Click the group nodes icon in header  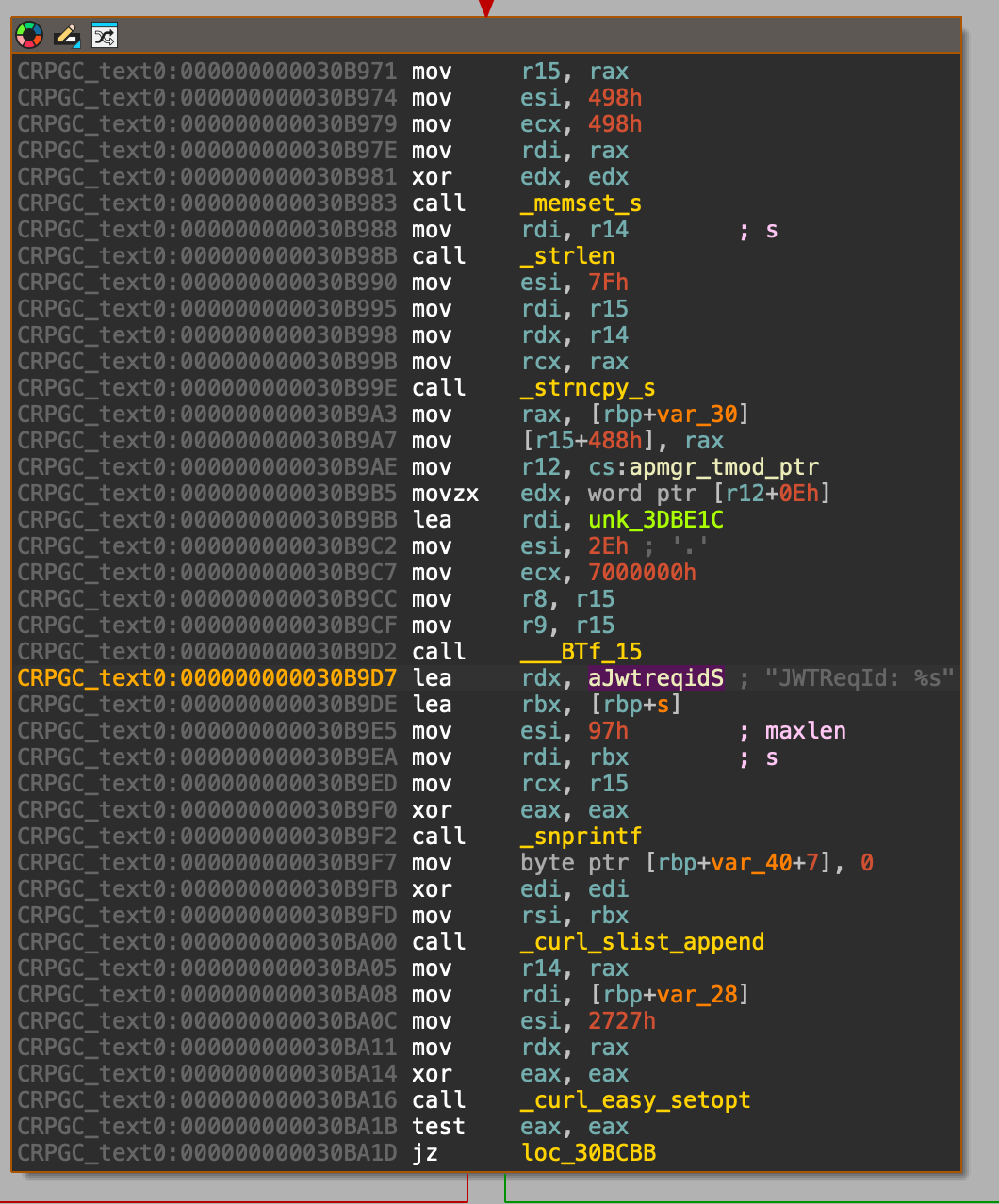pos(103,37)
